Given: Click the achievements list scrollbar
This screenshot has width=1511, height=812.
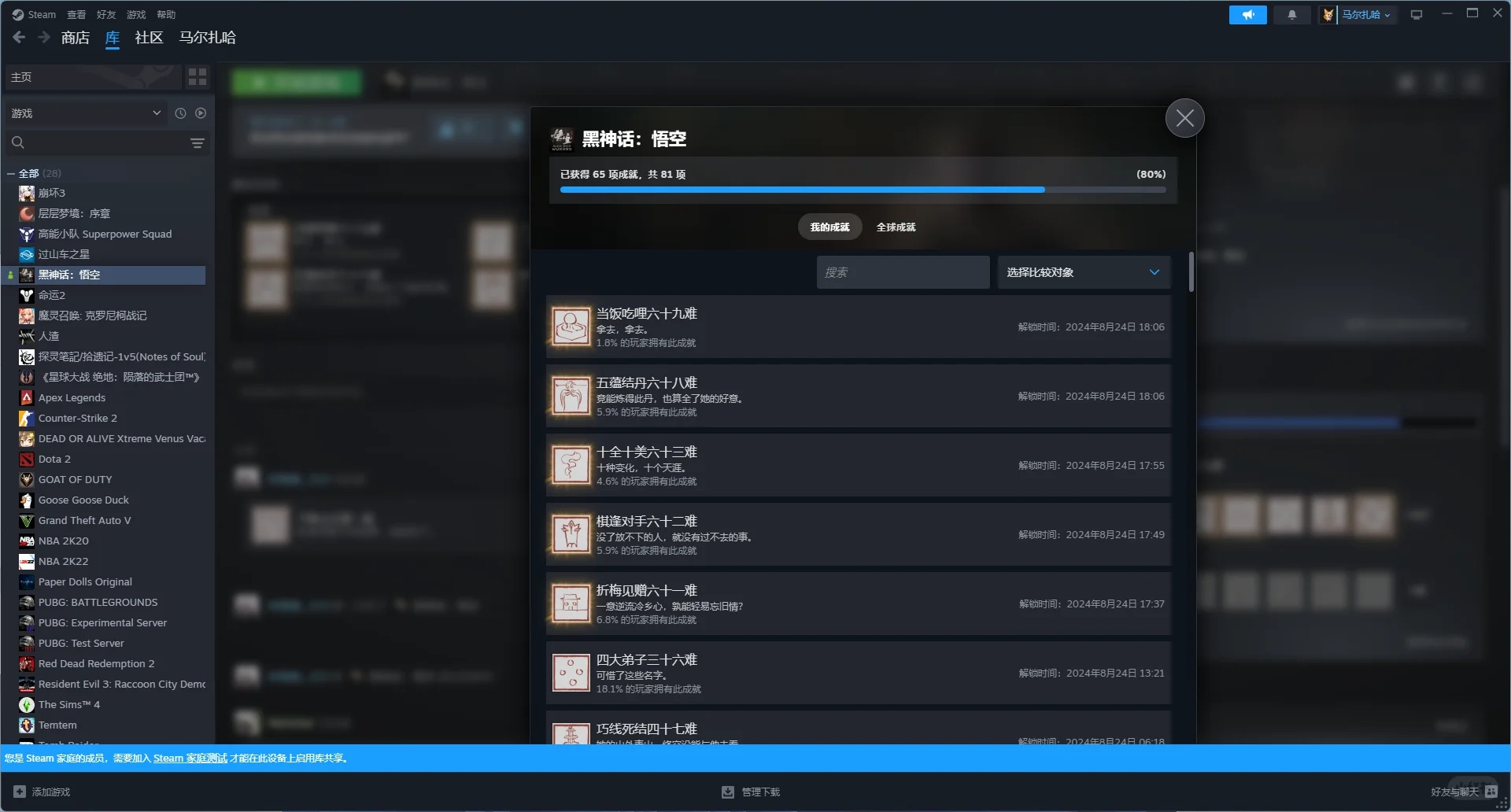Looking at the screenshot, I should click(1191, 272).
